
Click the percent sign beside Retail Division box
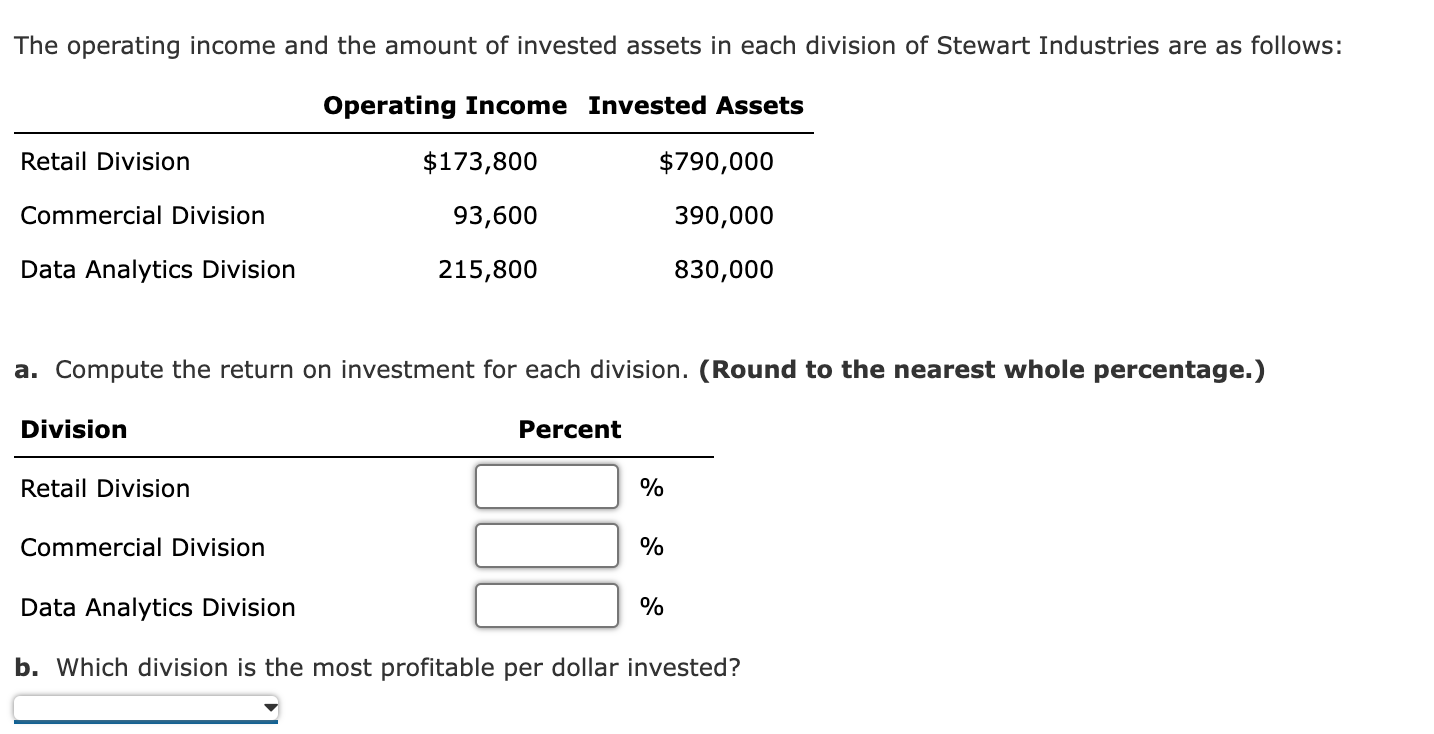pos(650,487)
